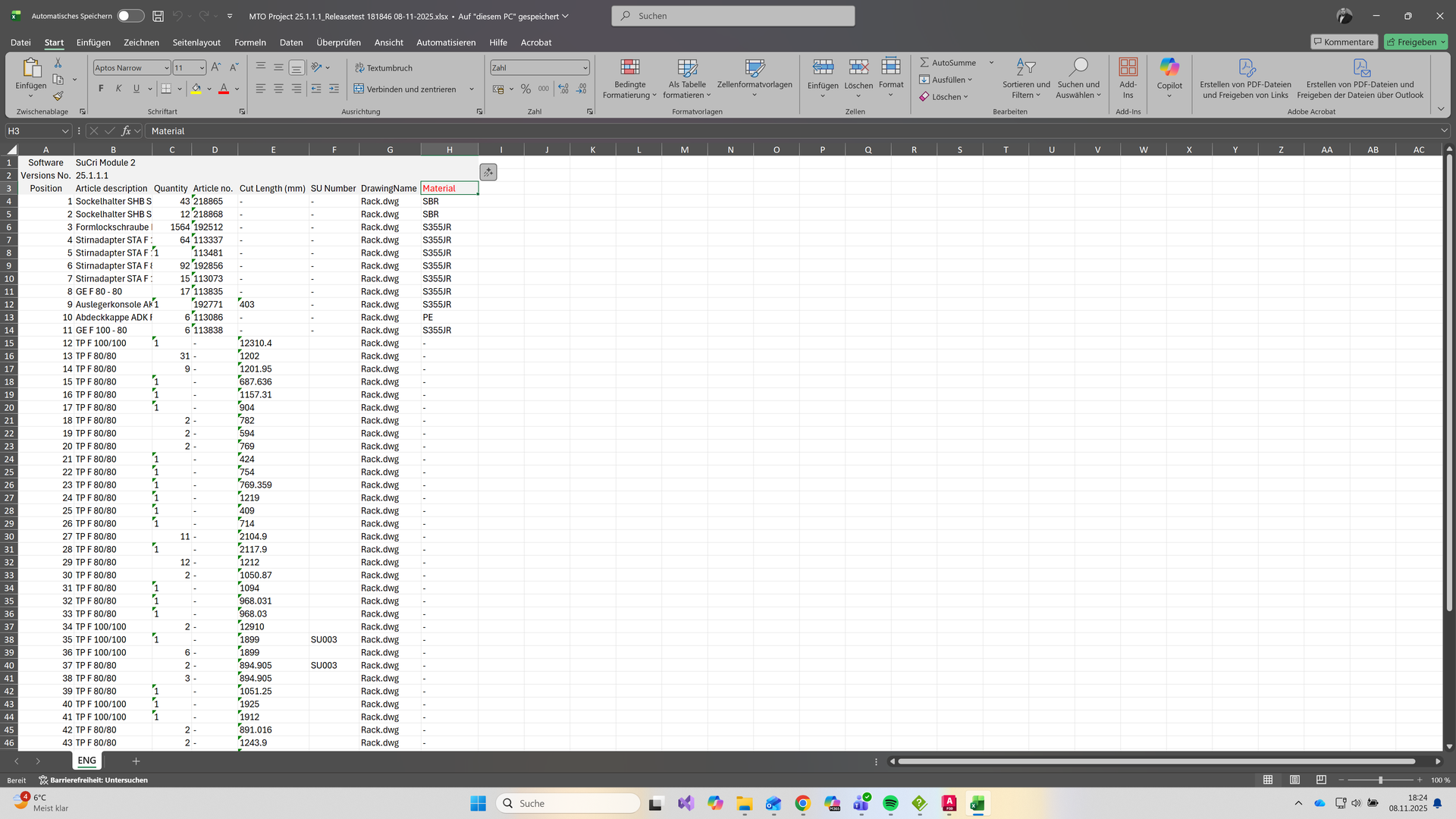This screenshot has width=1456, height=819.
Task: Switch to the Formeln tab
Action: click(x=250, y=42)
